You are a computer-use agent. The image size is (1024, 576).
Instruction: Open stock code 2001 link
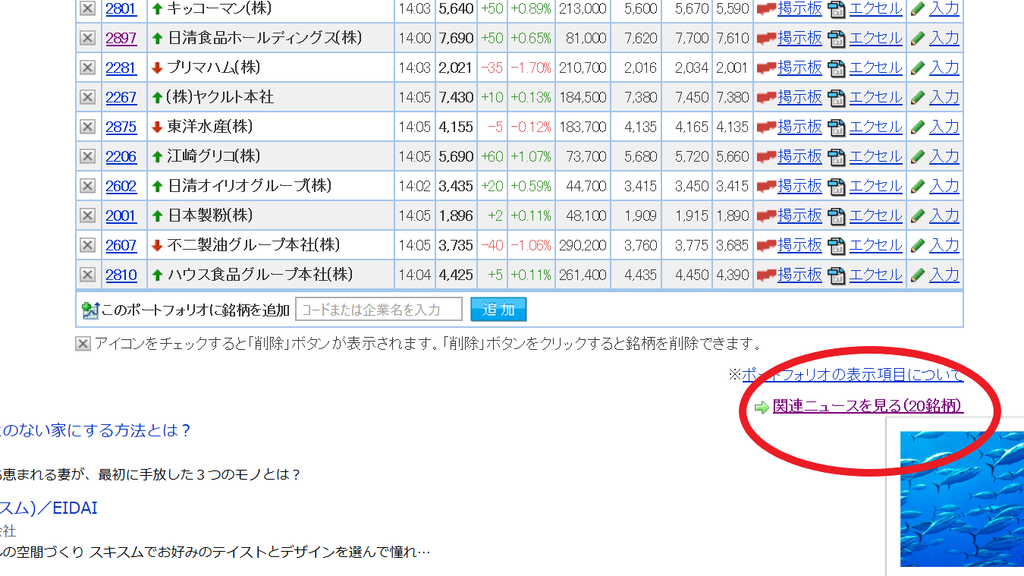click(x=121, y=216)
